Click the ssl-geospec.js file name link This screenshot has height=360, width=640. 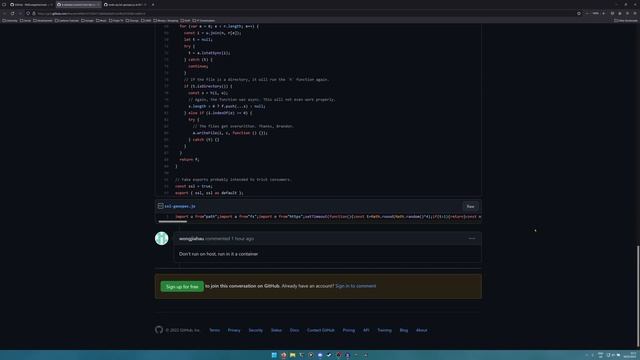pos(180,207)
